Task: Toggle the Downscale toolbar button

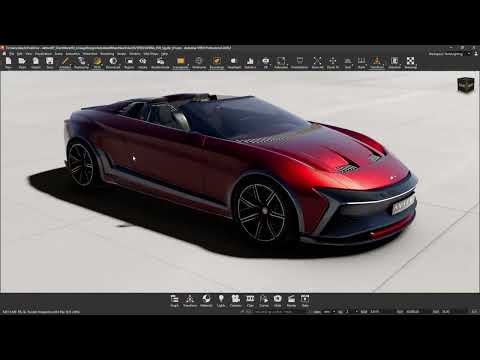Action: [113, 61]
